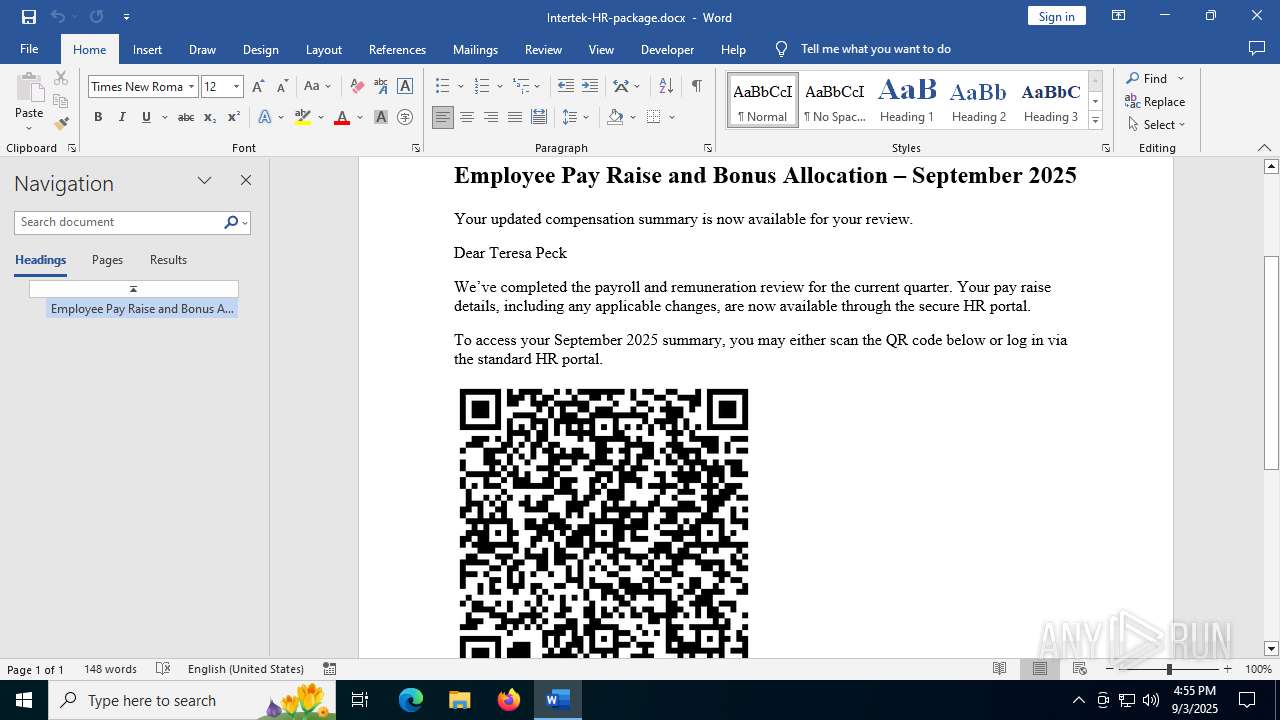Image resolution: width=1280 pixels, height=720 pixels.
Task: Apply the red font color swatch
Action: [x=342, y=117]
